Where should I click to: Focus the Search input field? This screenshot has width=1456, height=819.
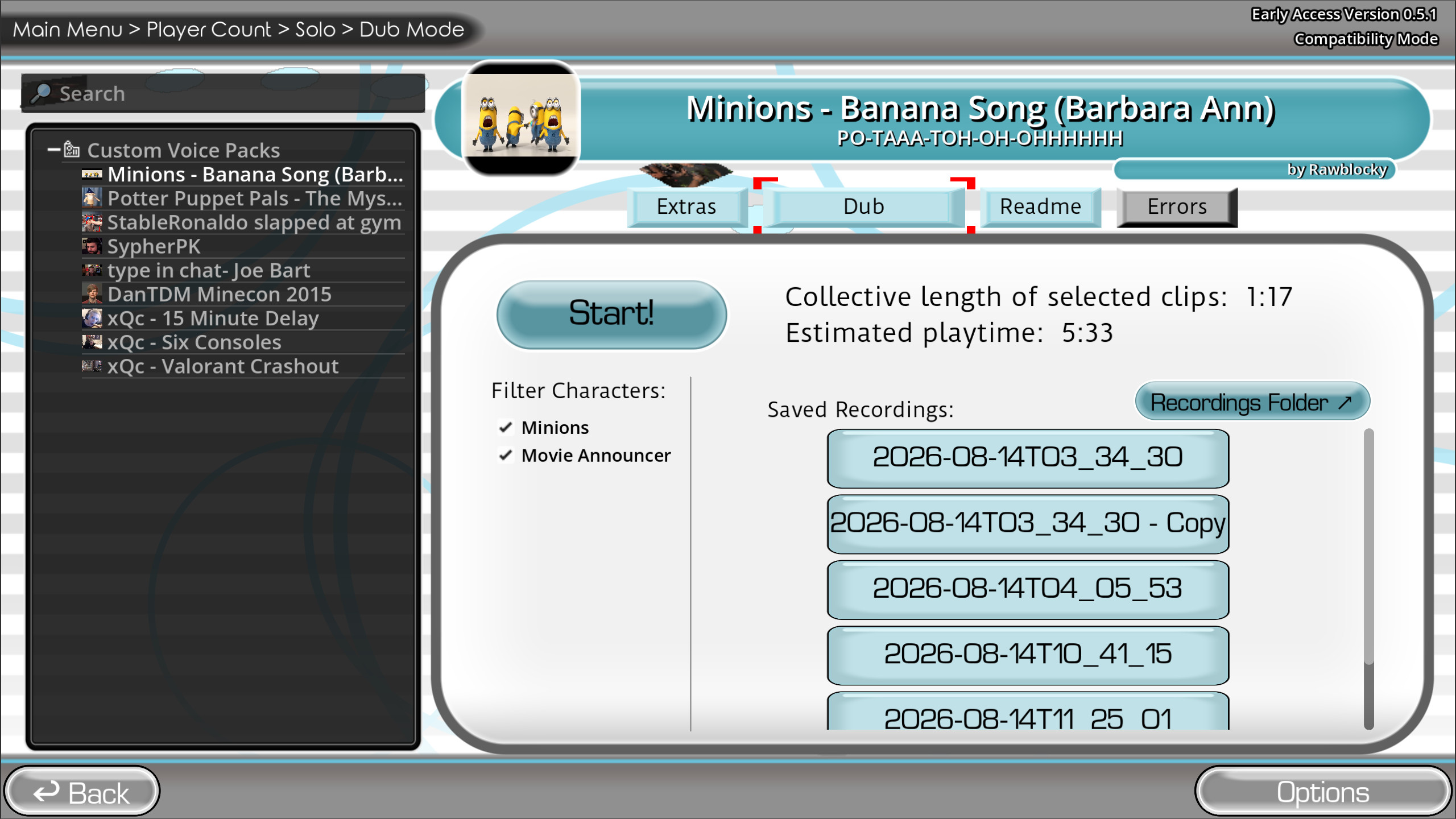tap(223, 93)
